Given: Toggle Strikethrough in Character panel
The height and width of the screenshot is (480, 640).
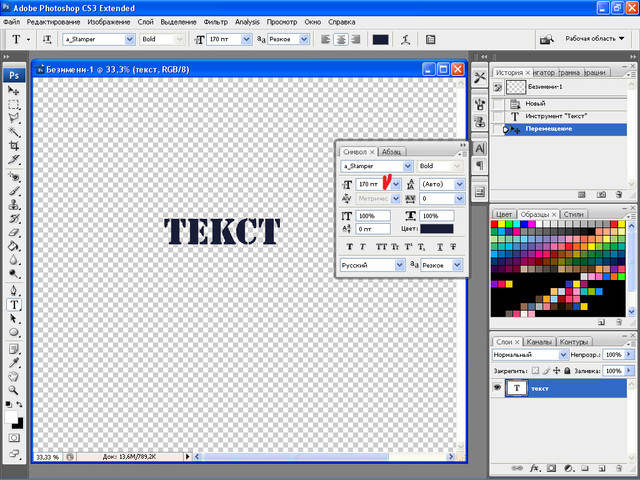Looking at the screenshot, I should (x=453, y=247).
